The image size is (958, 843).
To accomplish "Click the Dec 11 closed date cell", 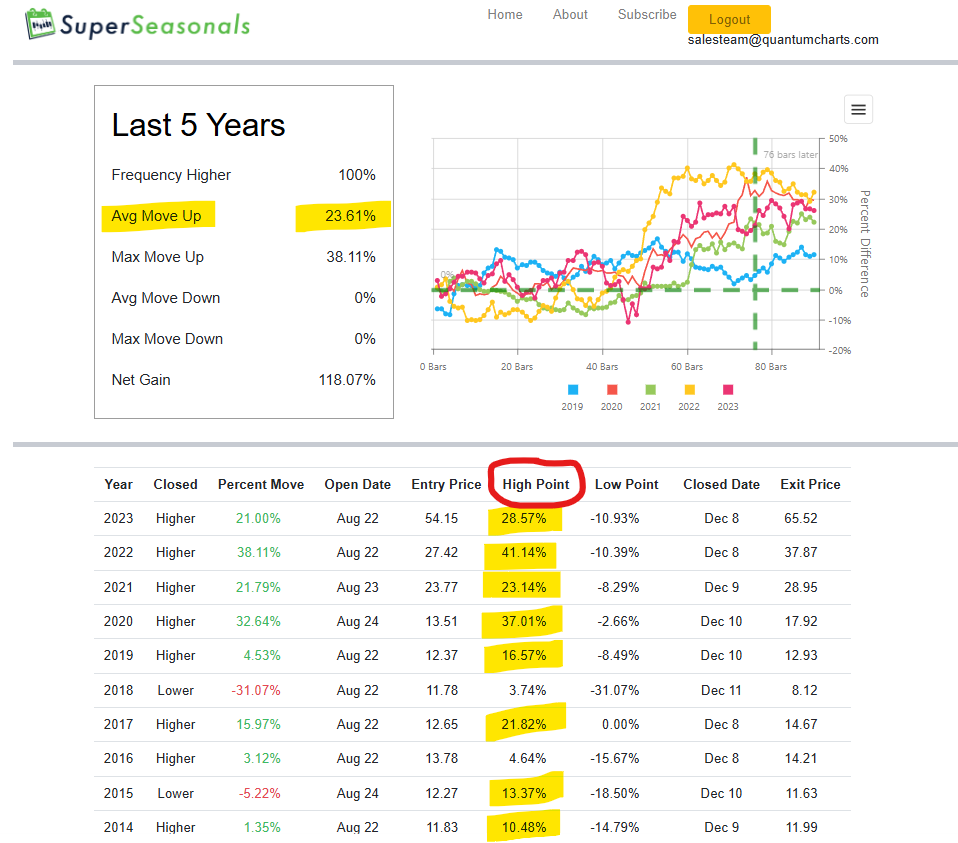I will [x=721, y=690].
